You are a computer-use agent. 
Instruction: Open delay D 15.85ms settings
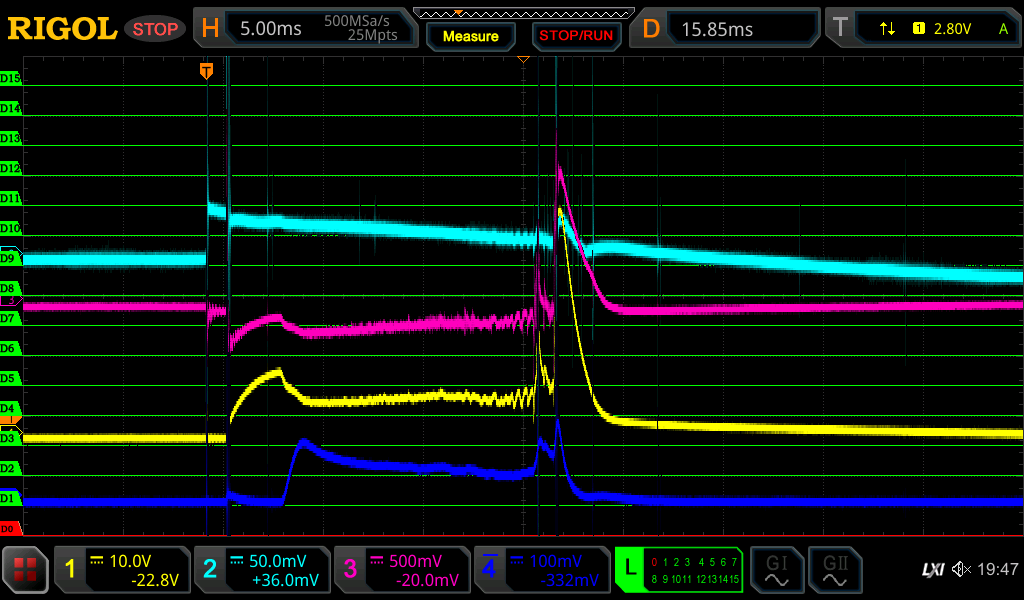(728, 29)
